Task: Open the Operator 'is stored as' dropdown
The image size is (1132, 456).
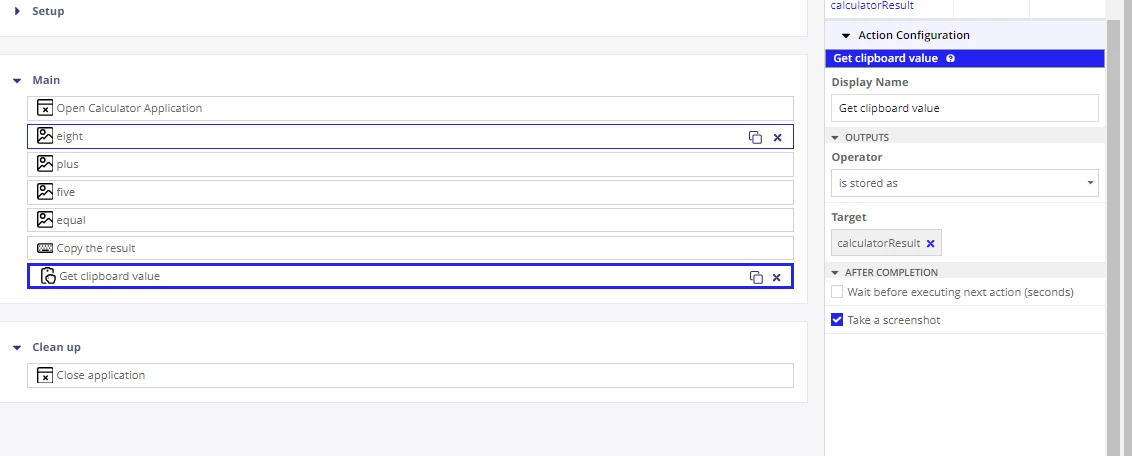Action: pos(965,183)
